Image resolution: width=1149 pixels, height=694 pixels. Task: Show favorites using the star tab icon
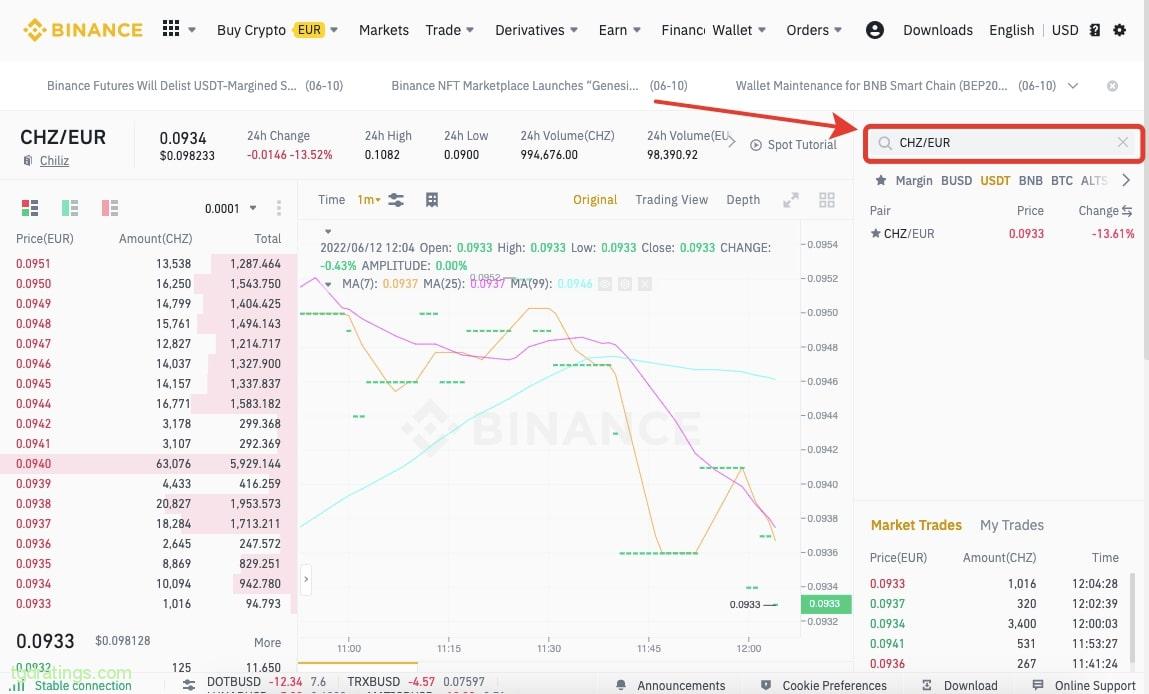pyautogui.click(x=881, y=180)
